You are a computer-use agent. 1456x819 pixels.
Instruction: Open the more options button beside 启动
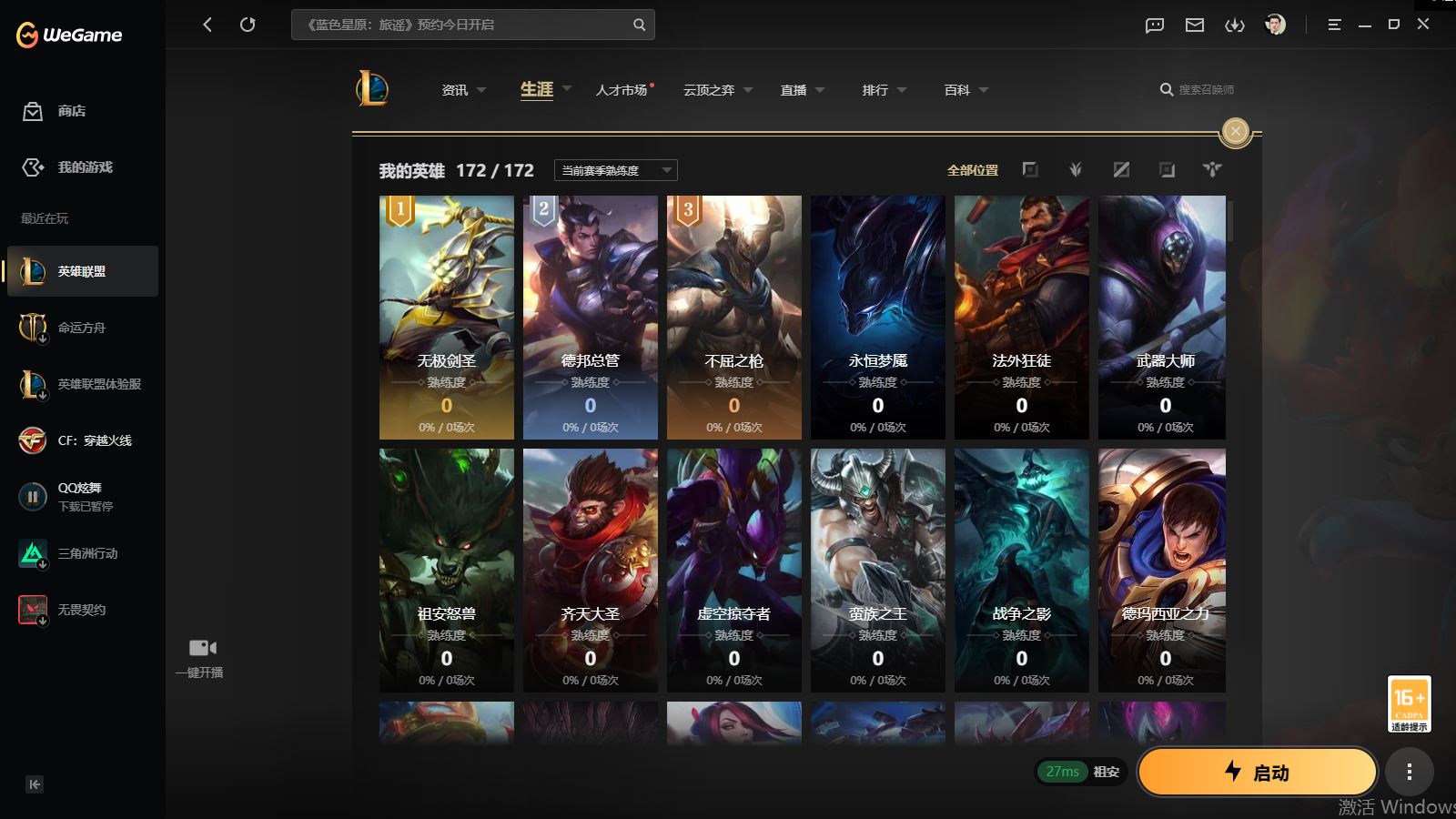[x=1410, y=773]
